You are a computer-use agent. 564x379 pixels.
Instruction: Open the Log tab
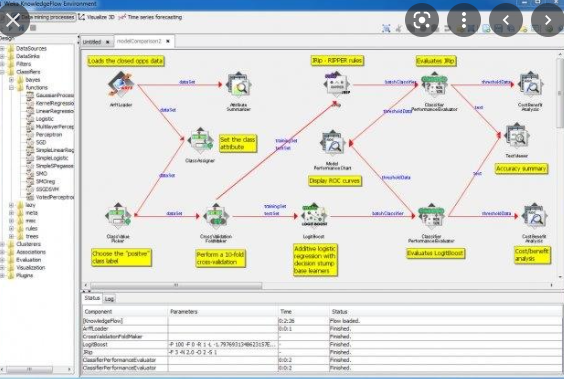109,299
